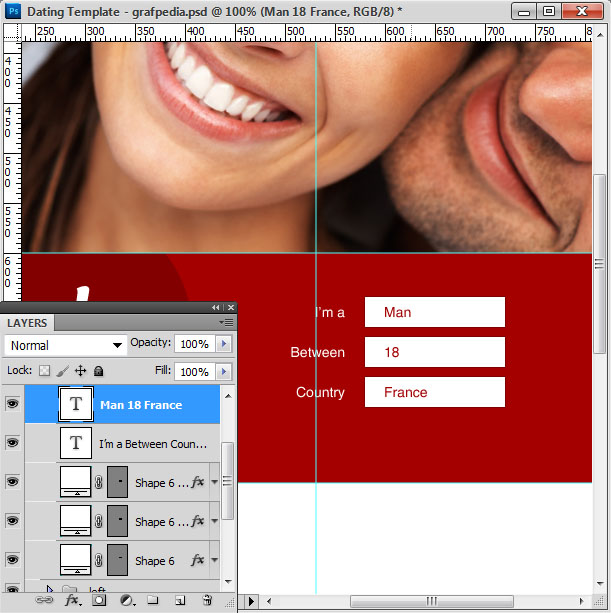The height and width of the screenshot is (613, 611).
Task: Click the ruler origin corner box
Action: (12, 32)
